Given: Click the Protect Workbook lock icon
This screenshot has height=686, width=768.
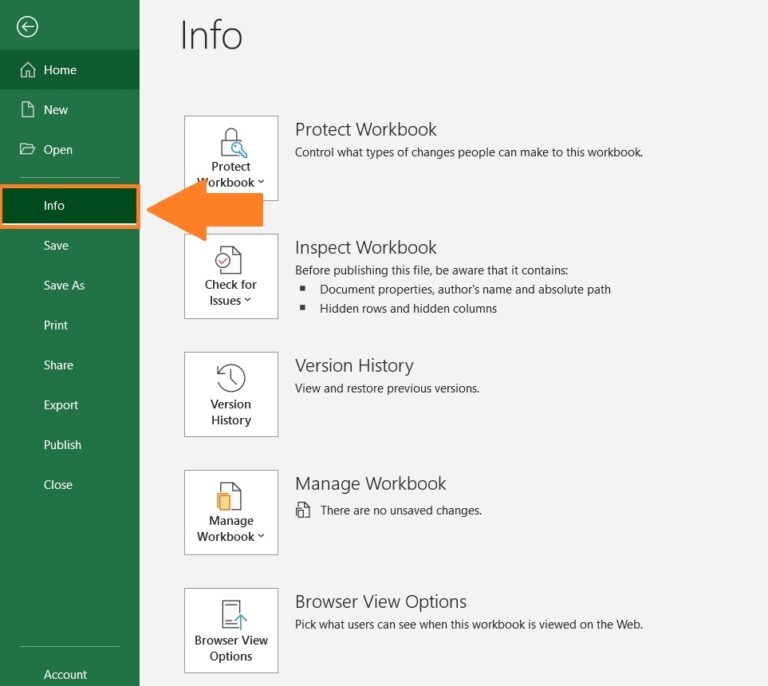Looking at the screenshot, I should tap(231, 142).
